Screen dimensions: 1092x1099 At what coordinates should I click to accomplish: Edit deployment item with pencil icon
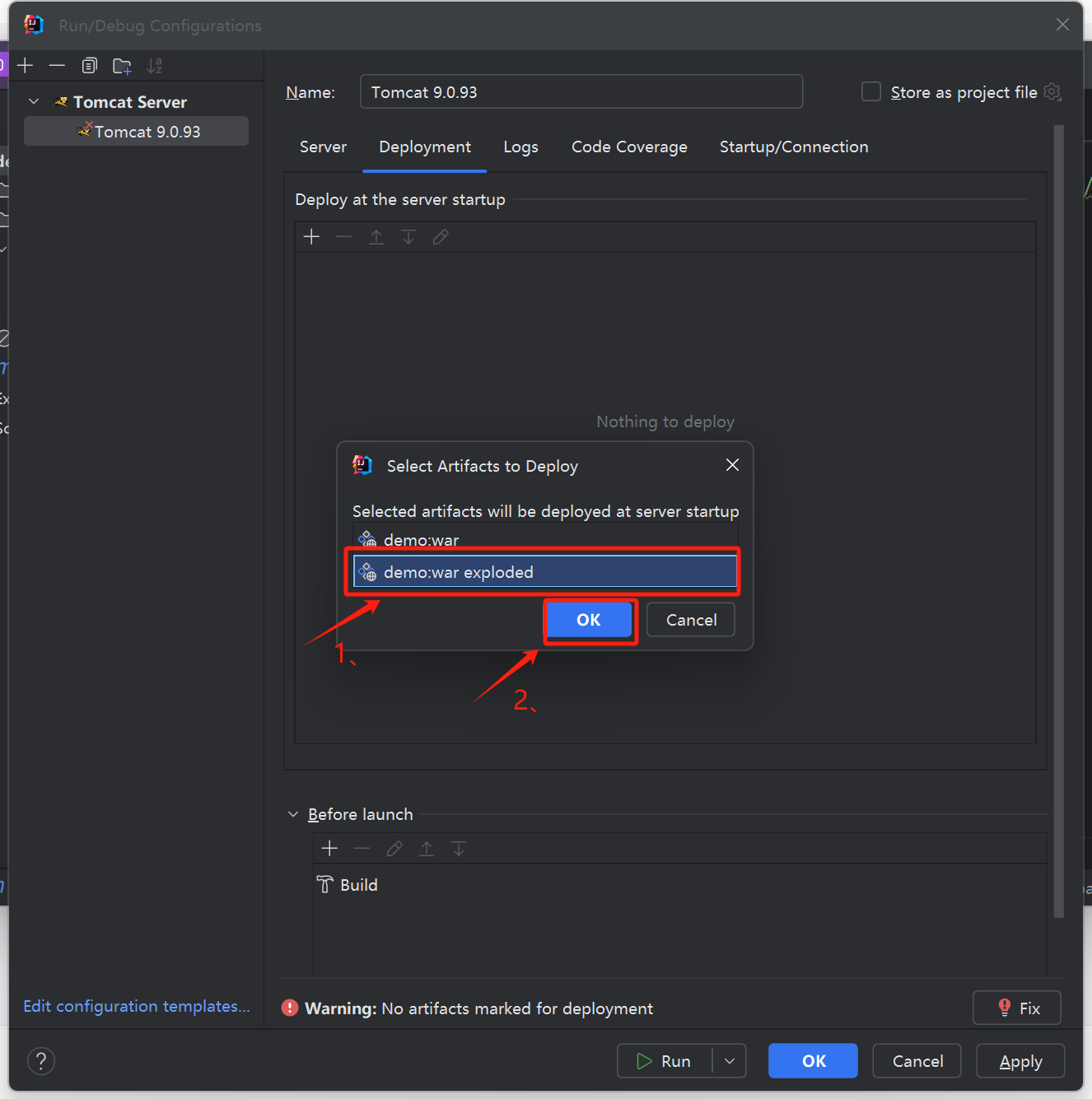click(x=441, y=237)
